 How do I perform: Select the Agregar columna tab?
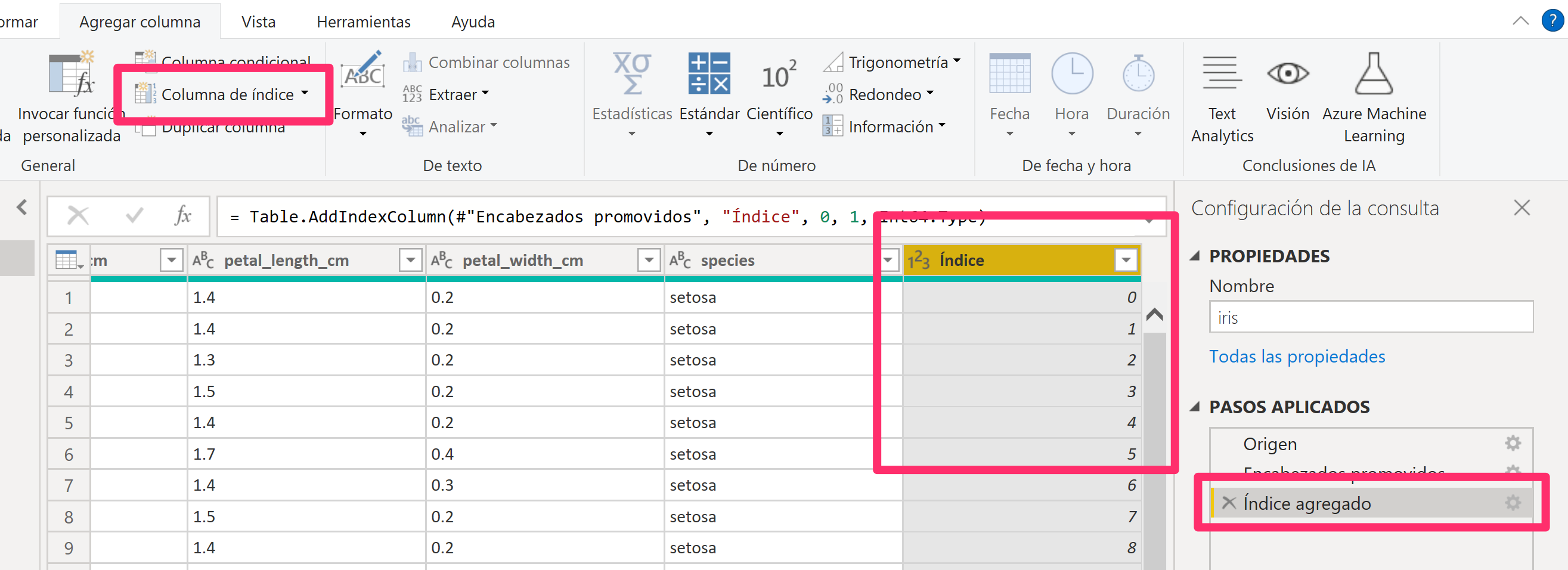[x=140, y=22]
